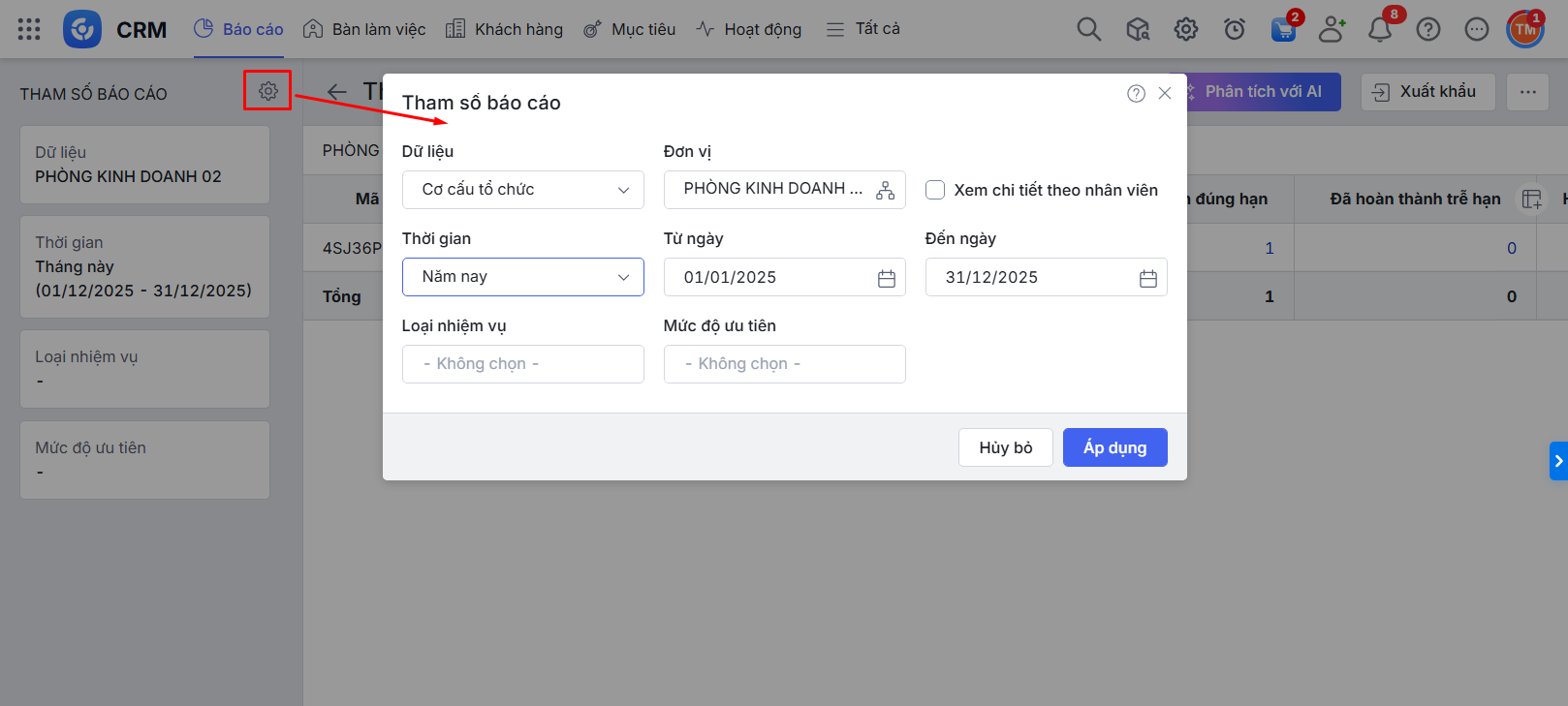Click the Xuất khẩu export button

pos(1427,92)
